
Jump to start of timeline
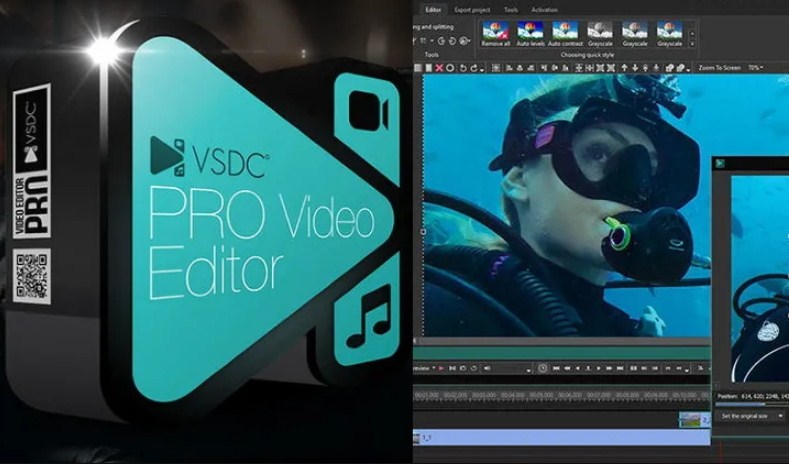point(556,368)
